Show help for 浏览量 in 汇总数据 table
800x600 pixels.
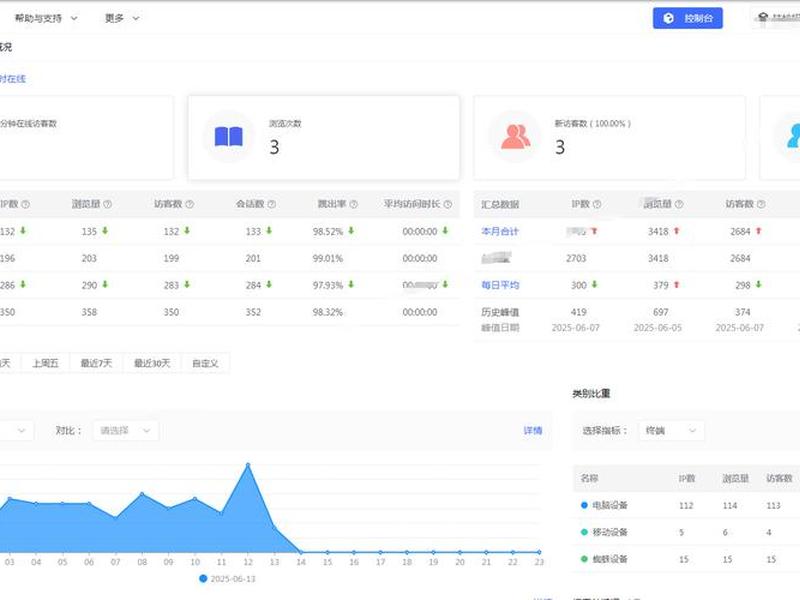679,204
